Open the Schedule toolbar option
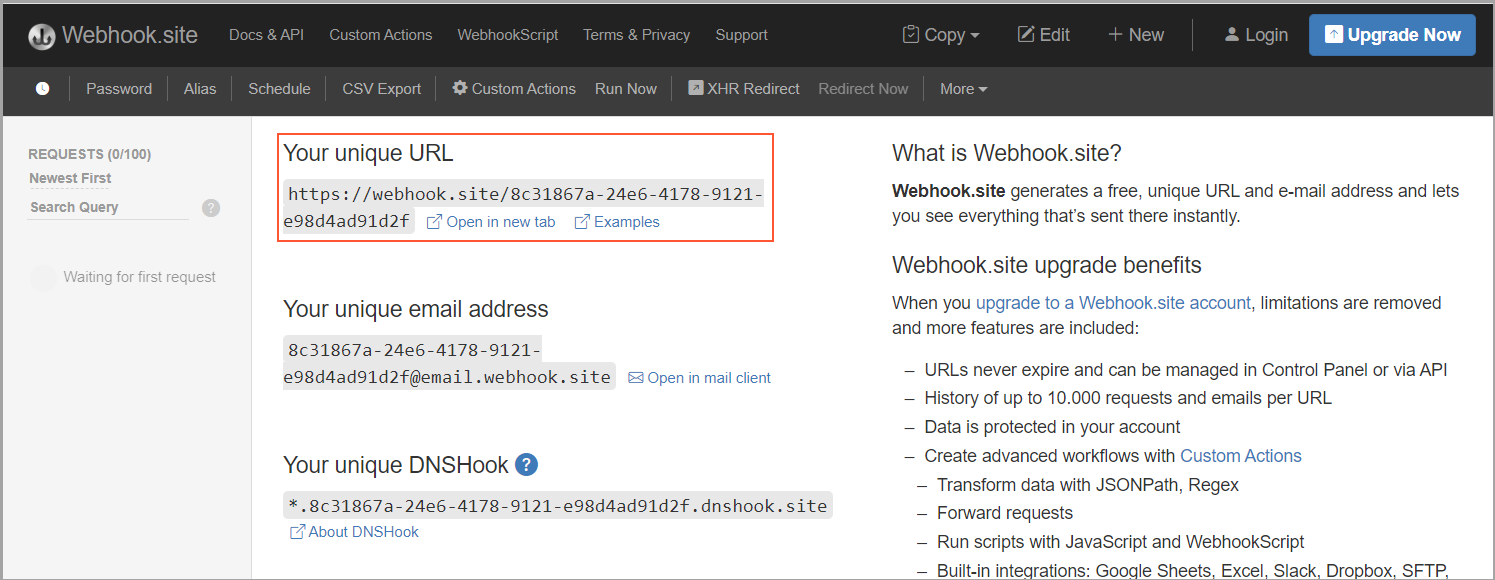 point(279,89)
